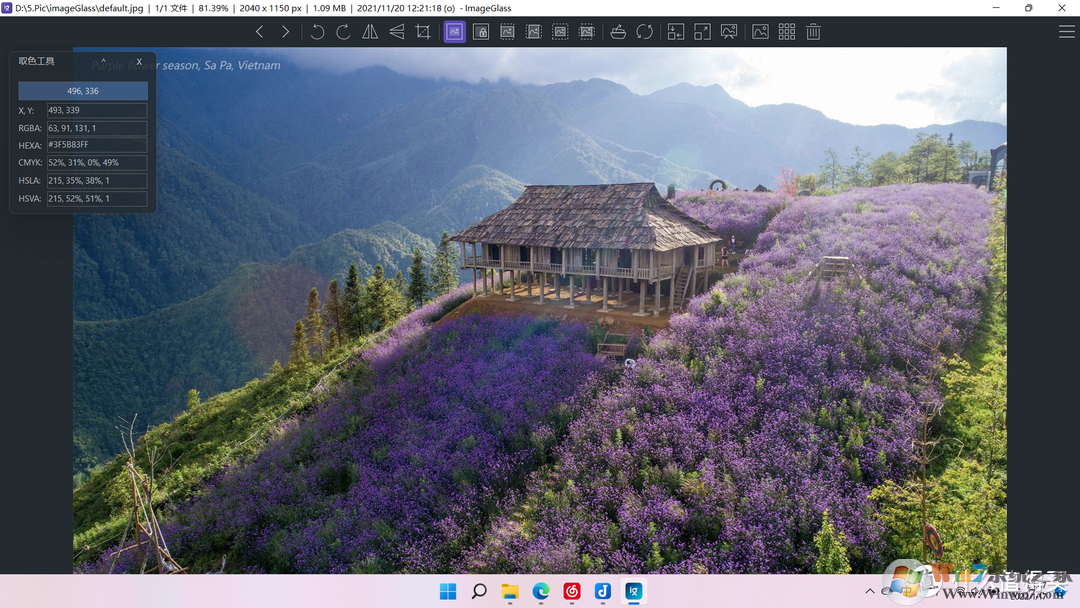Go to the next image
Screen dimensions: 1080x608
pos(286,31)
